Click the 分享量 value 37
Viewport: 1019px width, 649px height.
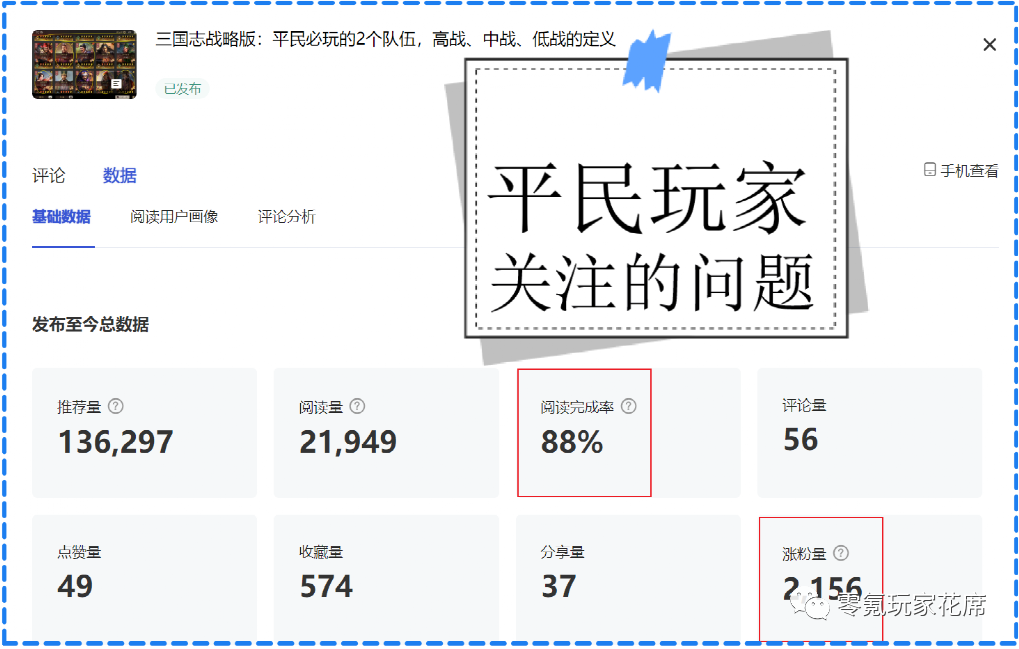click(x=559, y=587)
